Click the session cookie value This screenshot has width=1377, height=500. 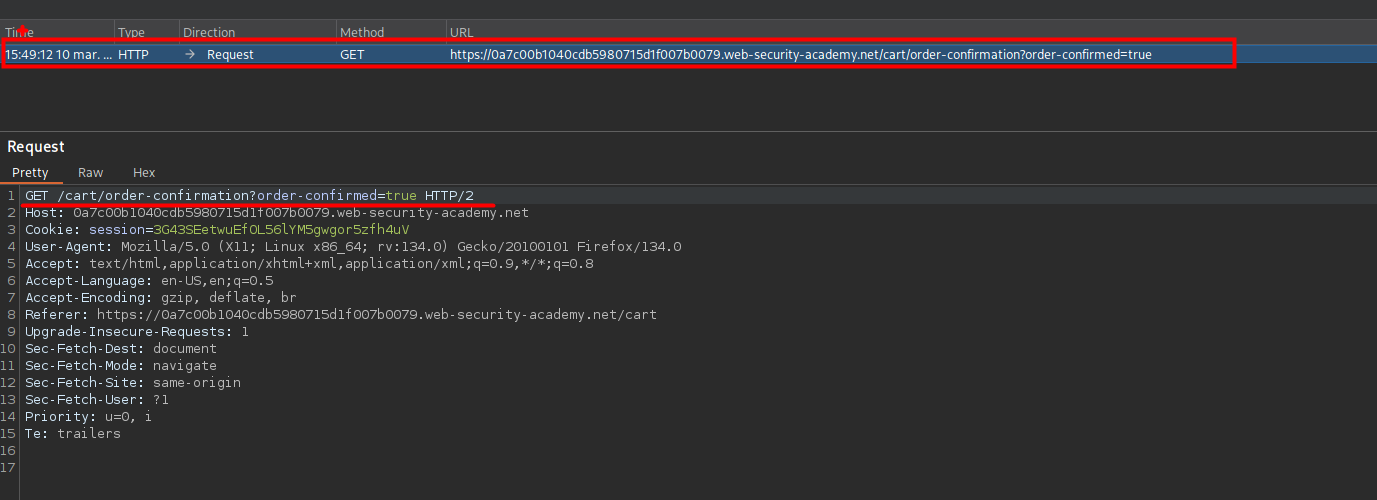point(281,230)
